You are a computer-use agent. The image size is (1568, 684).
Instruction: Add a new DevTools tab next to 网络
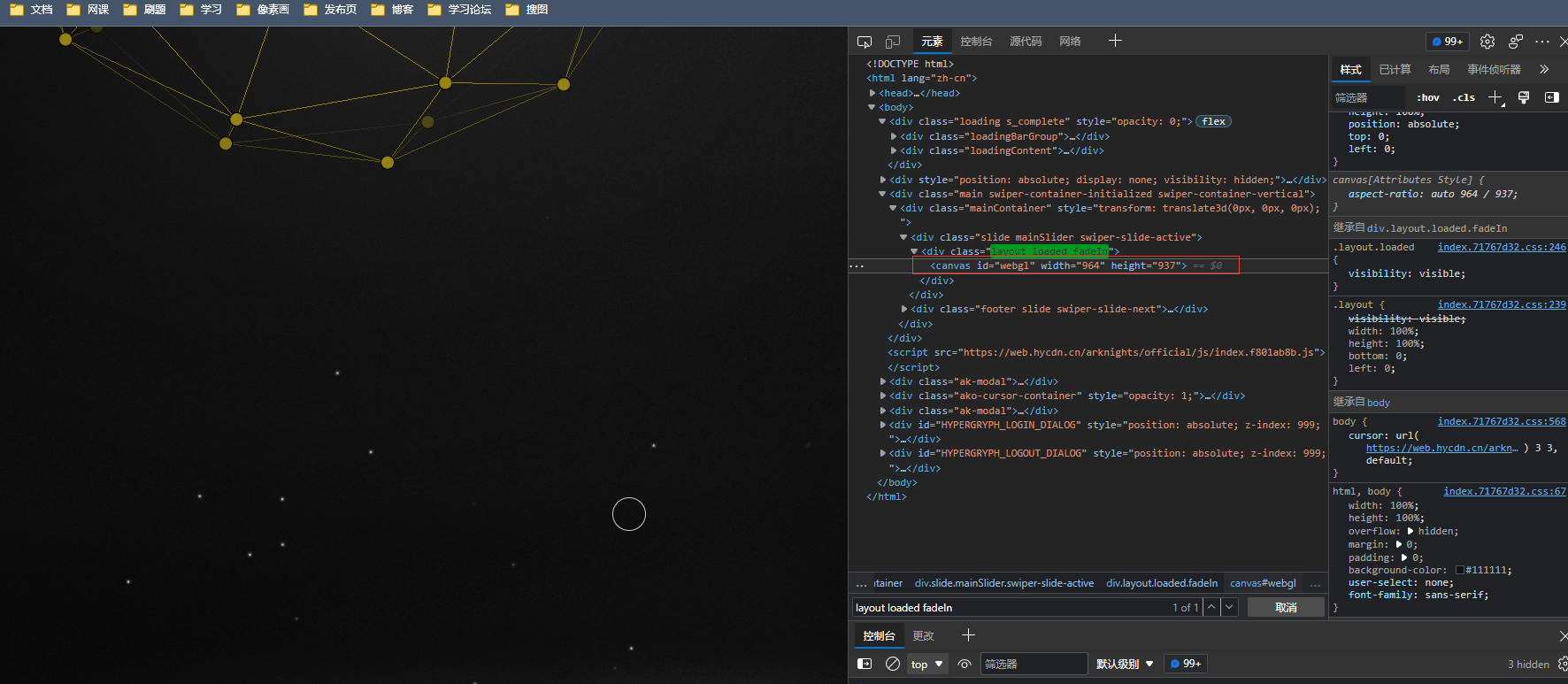pyautogui.click(x=1115, y=41)
